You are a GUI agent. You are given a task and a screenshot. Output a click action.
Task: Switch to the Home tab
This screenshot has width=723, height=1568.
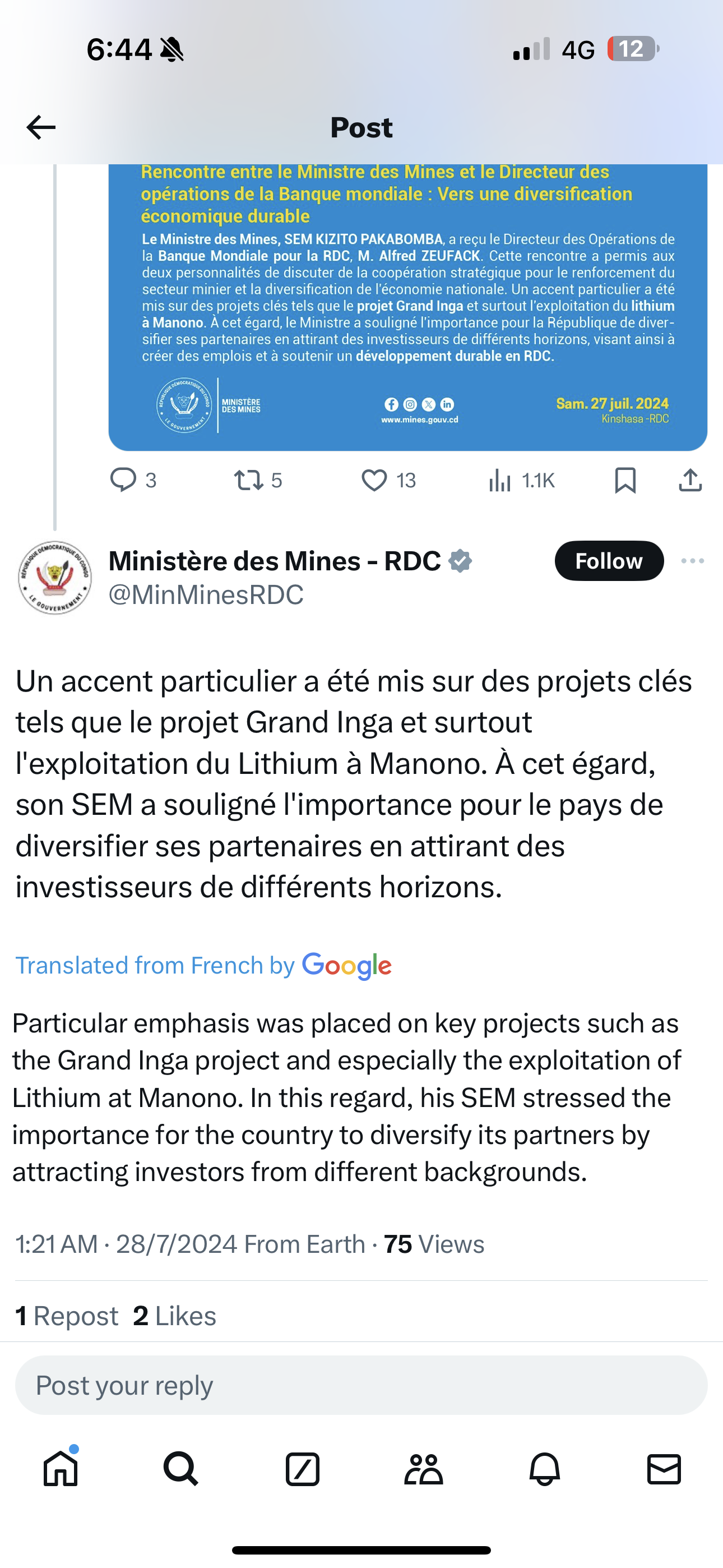tap(61, 1468)
